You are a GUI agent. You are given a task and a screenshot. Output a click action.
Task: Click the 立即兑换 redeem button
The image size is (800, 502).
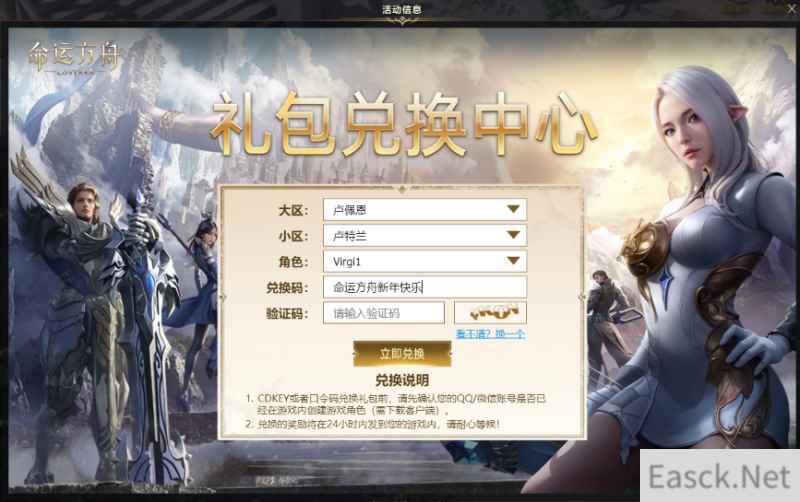coord(402,354)
